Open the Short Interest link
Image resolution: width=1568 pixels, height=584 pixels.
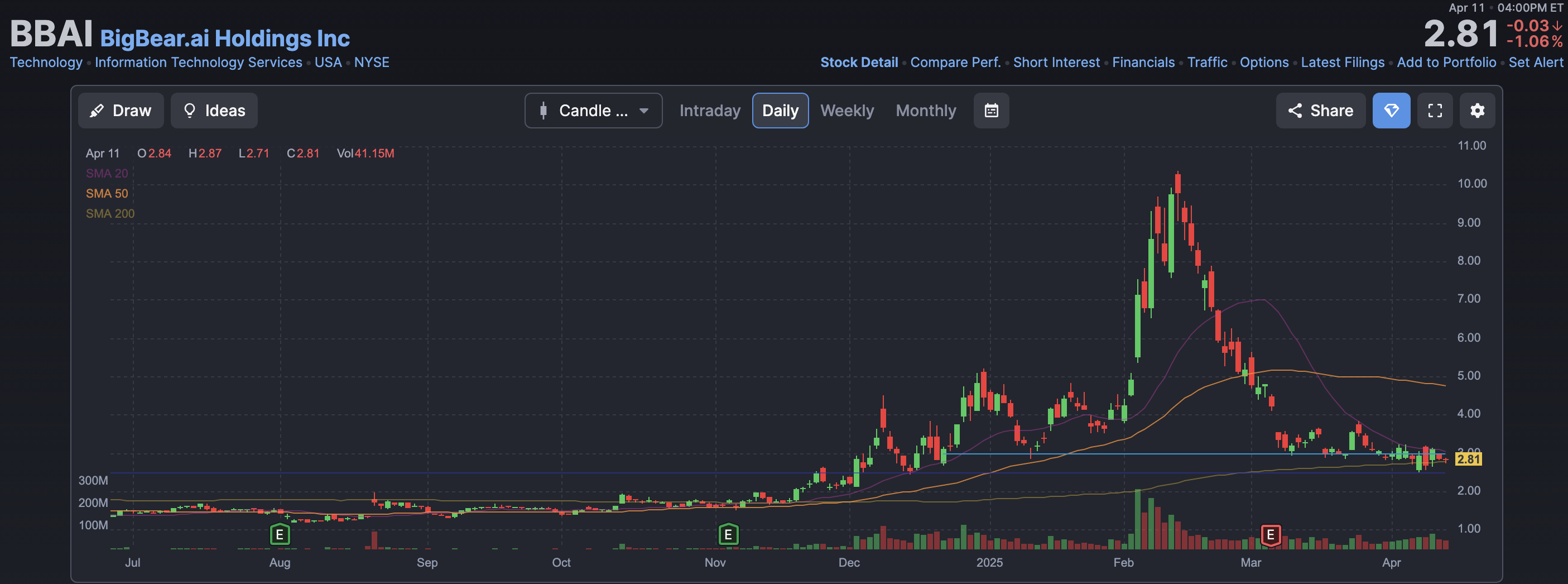pyautogui.click(x=1056, y=62)
